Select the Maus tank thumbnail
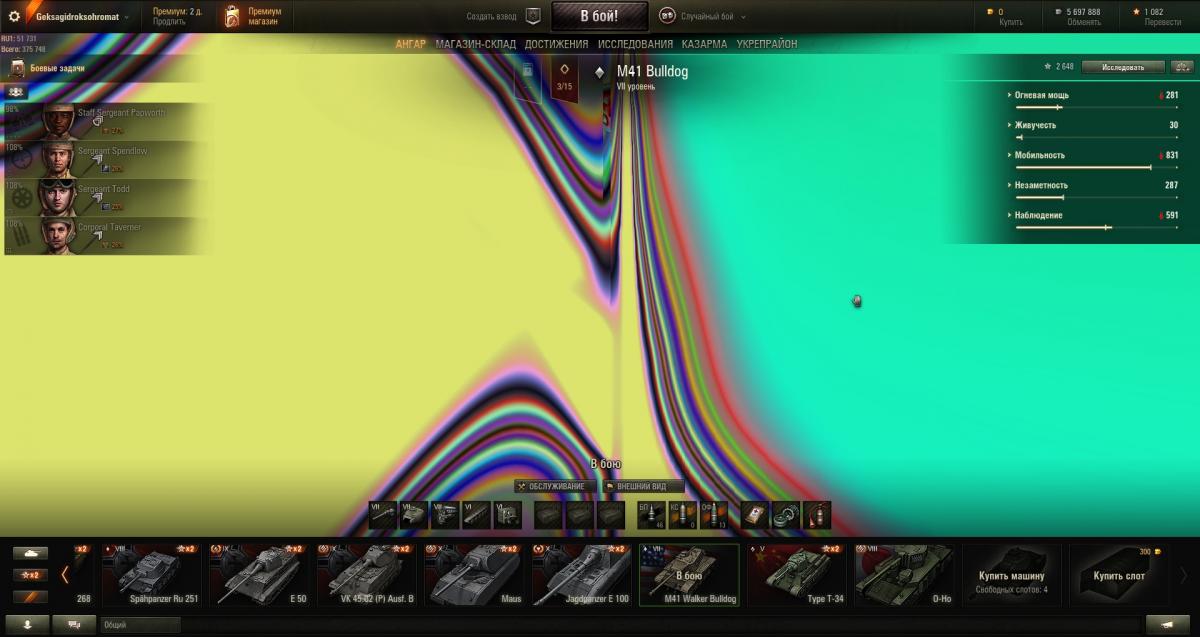The width and height of the screenshot is (1200, 637). coord(473,576)
